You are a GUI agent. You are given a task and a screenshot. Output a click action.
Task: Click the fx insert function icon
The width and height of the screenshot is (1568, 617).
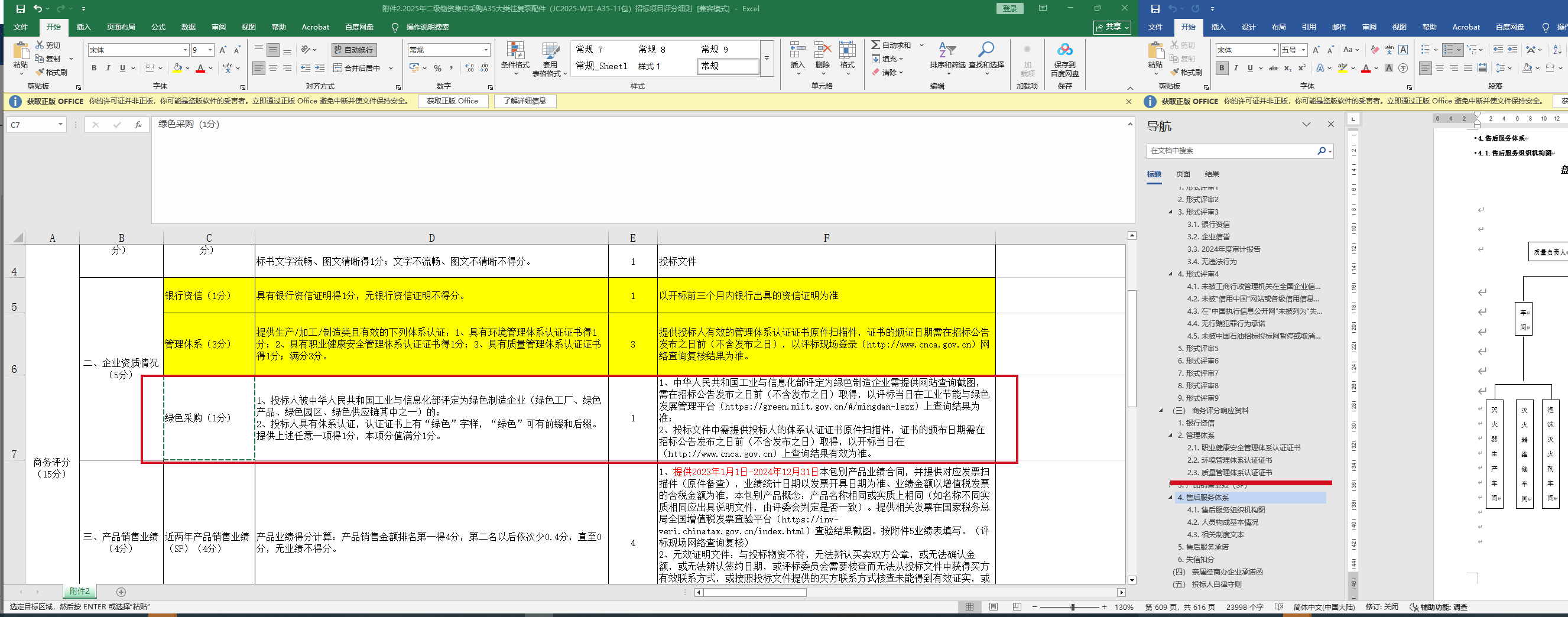[138, 125]
